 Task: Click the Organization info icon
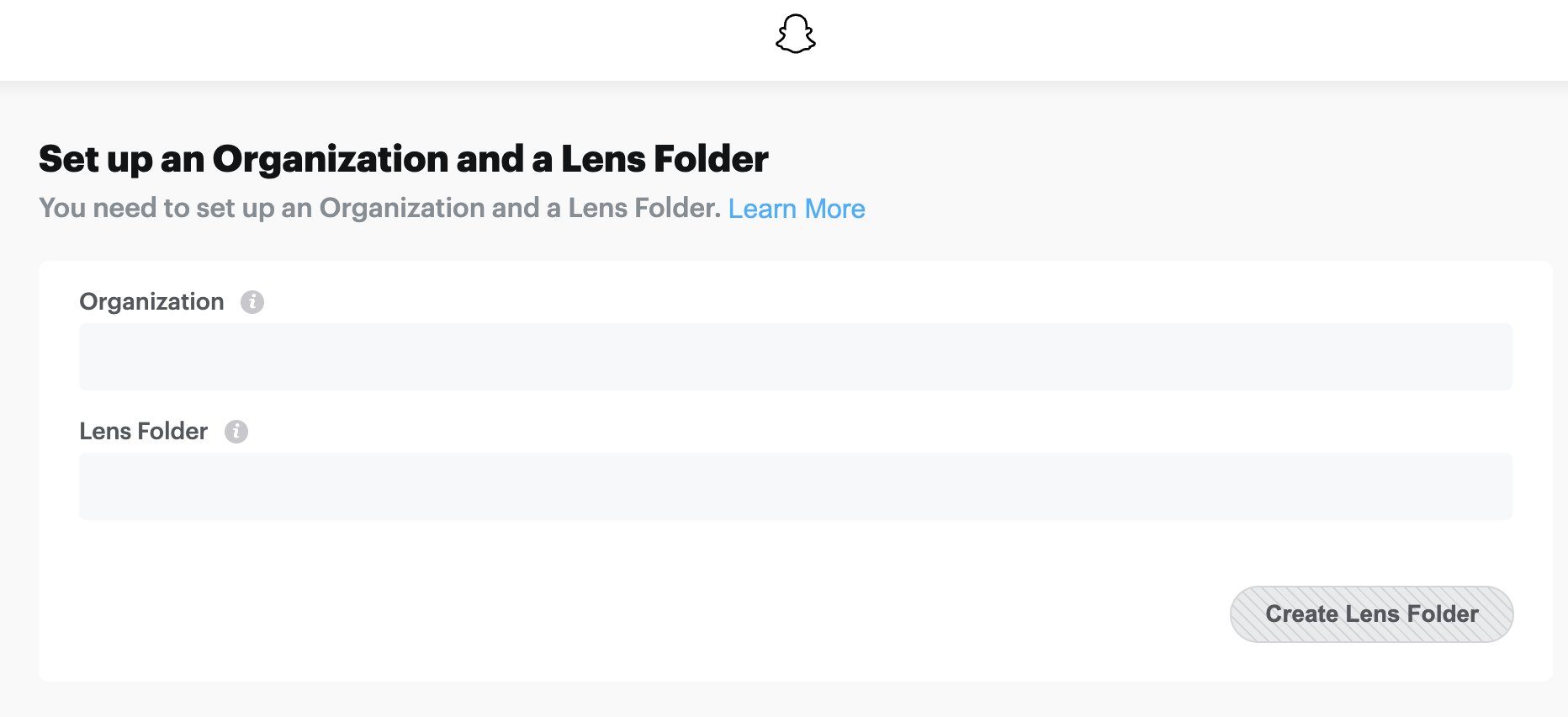252,302
